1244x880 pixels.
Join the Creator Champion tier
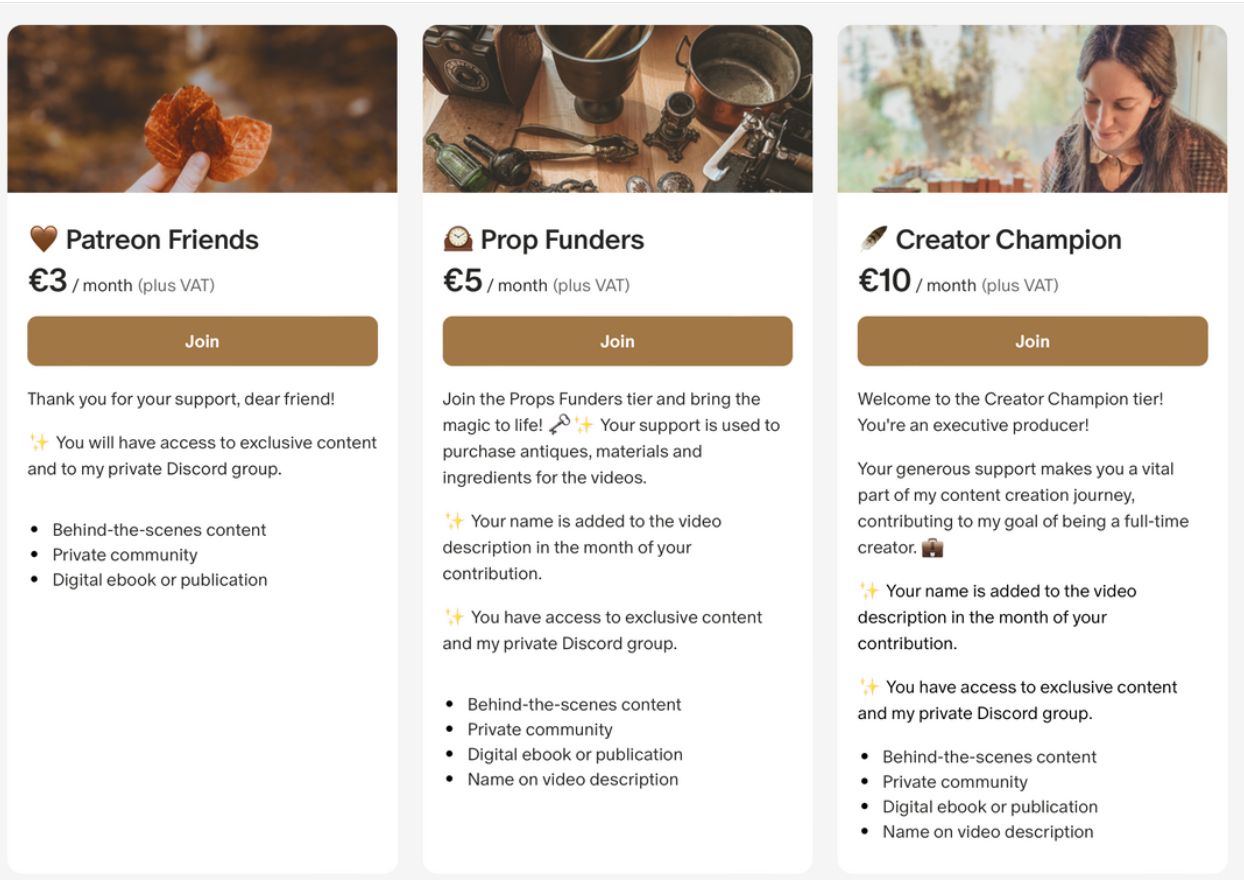click(1032, 341)
